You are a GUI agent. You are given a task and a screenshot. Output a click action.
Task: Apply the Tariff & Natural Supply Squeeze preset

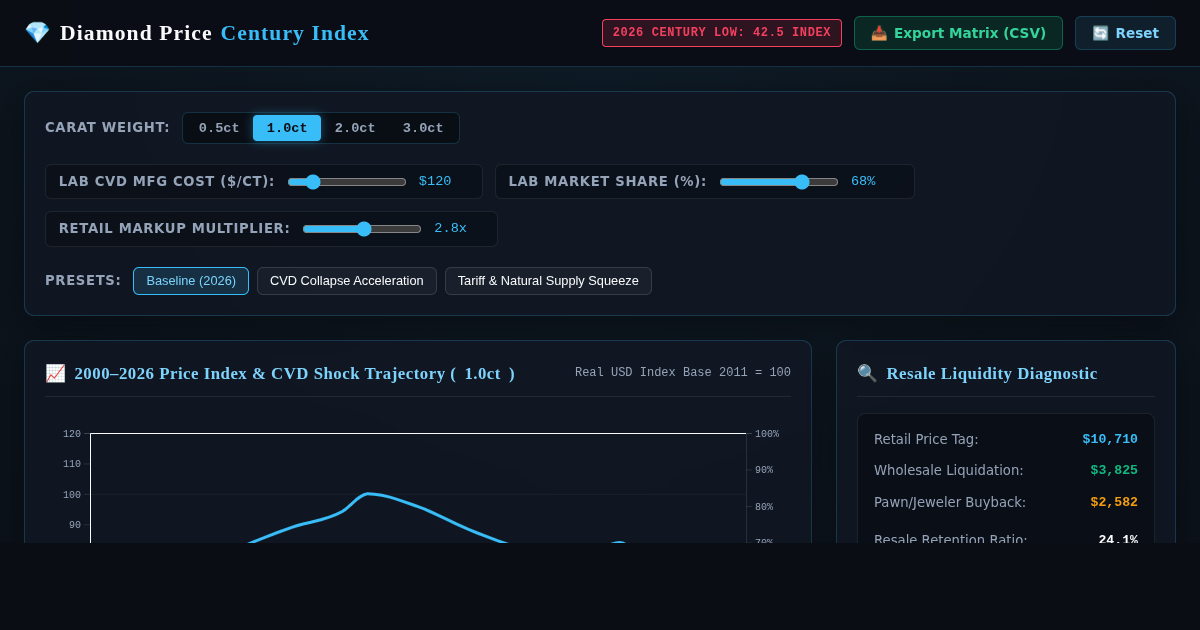(x=548, y=281)
